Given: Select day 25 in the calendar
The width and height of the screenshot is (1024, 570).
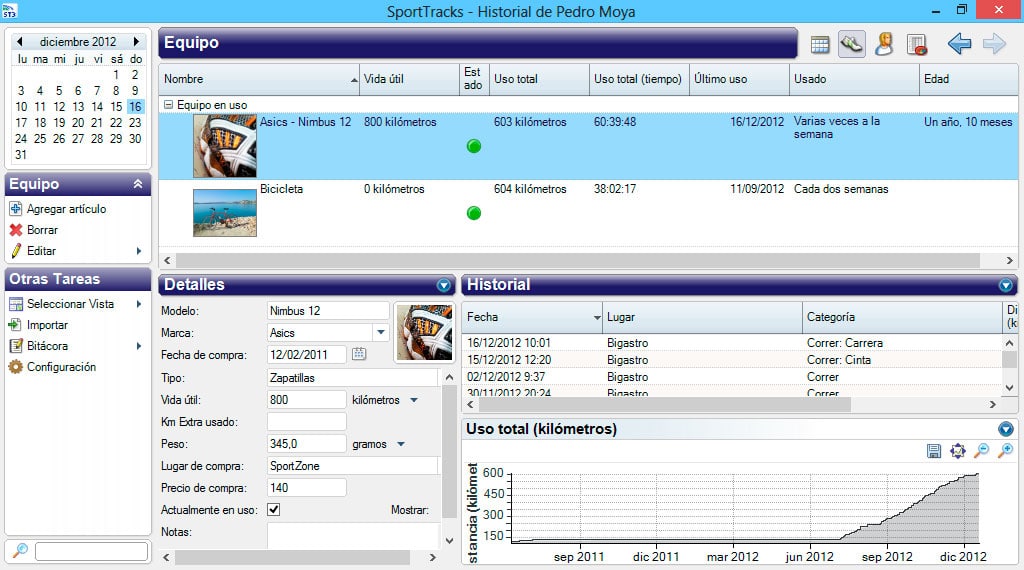Looking at the screenshot, I should click(x=40, y=138).
